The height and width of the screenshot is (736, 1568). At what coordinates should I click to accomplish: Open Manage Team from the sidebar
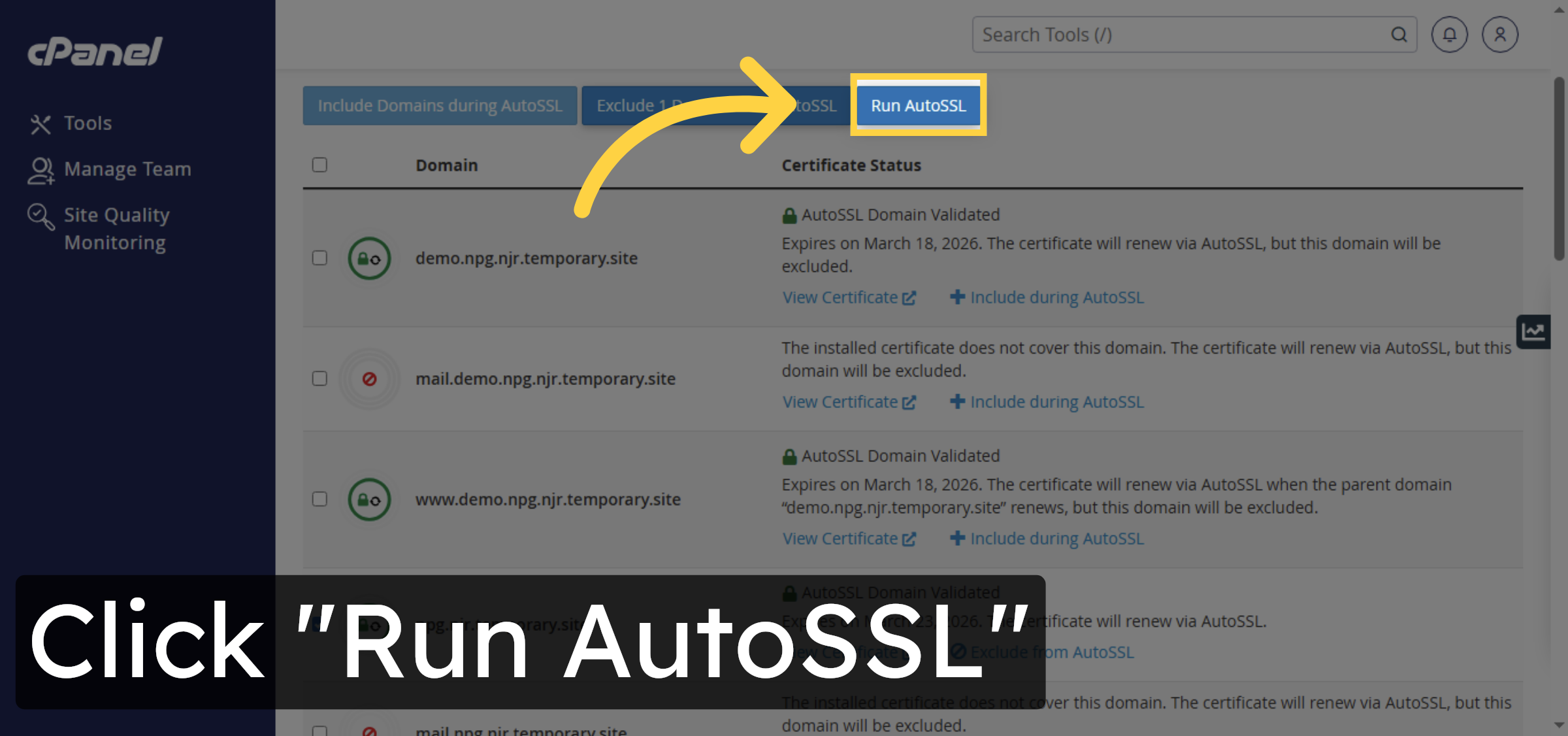pyautogui.click(x=127, y=169)
